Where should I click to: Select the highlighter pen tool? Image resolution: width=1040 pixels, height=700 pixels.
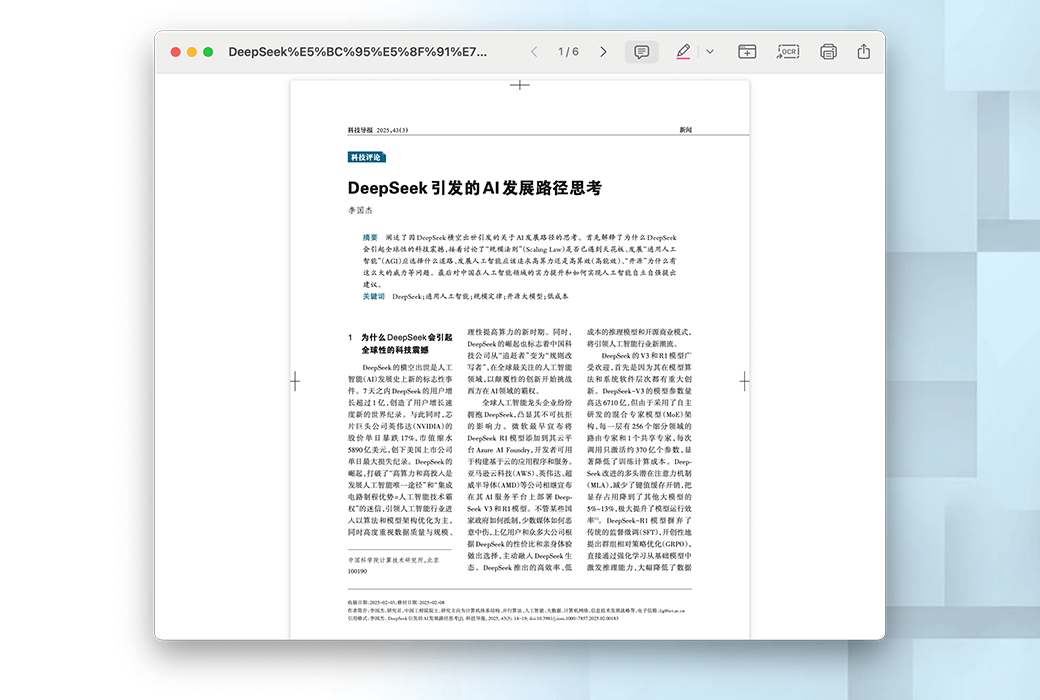[x=683, y=52]
